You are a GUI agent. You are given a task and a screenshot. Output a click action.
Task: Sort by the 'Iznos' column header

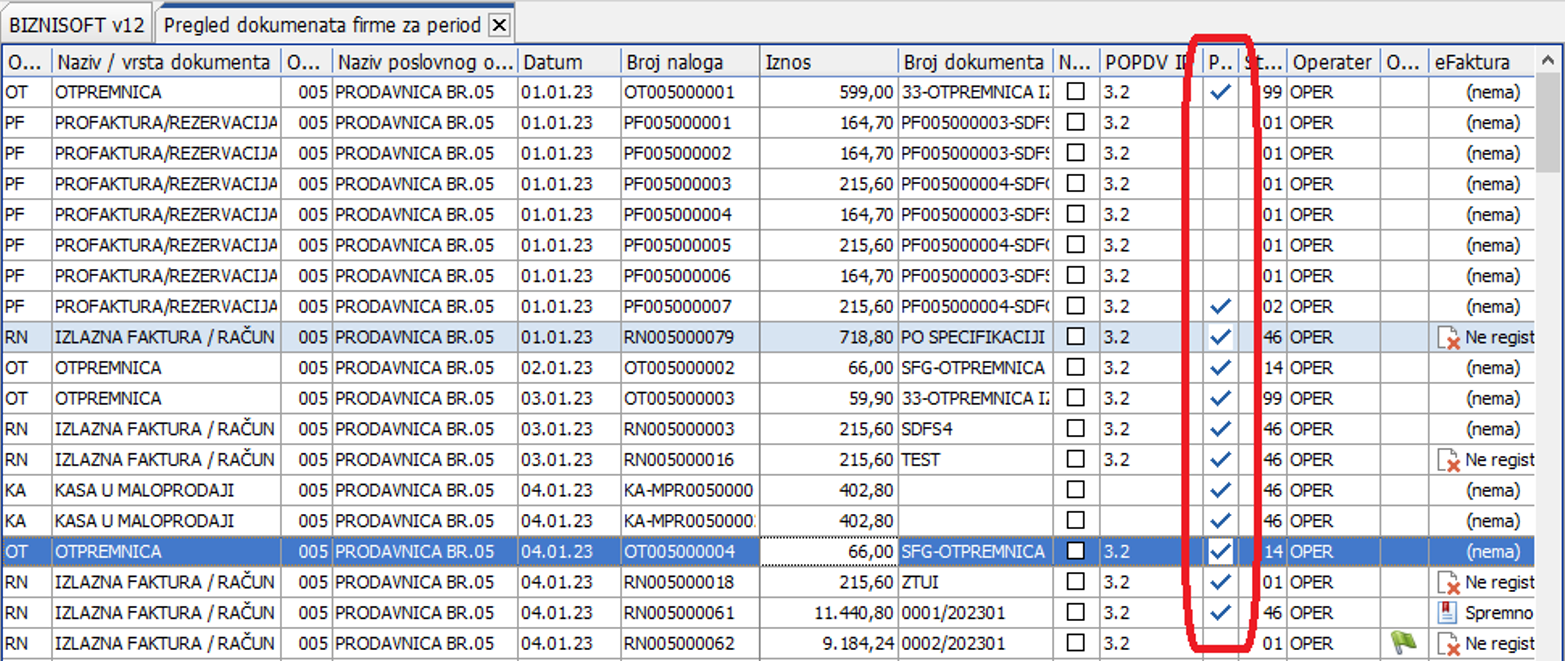828,62
